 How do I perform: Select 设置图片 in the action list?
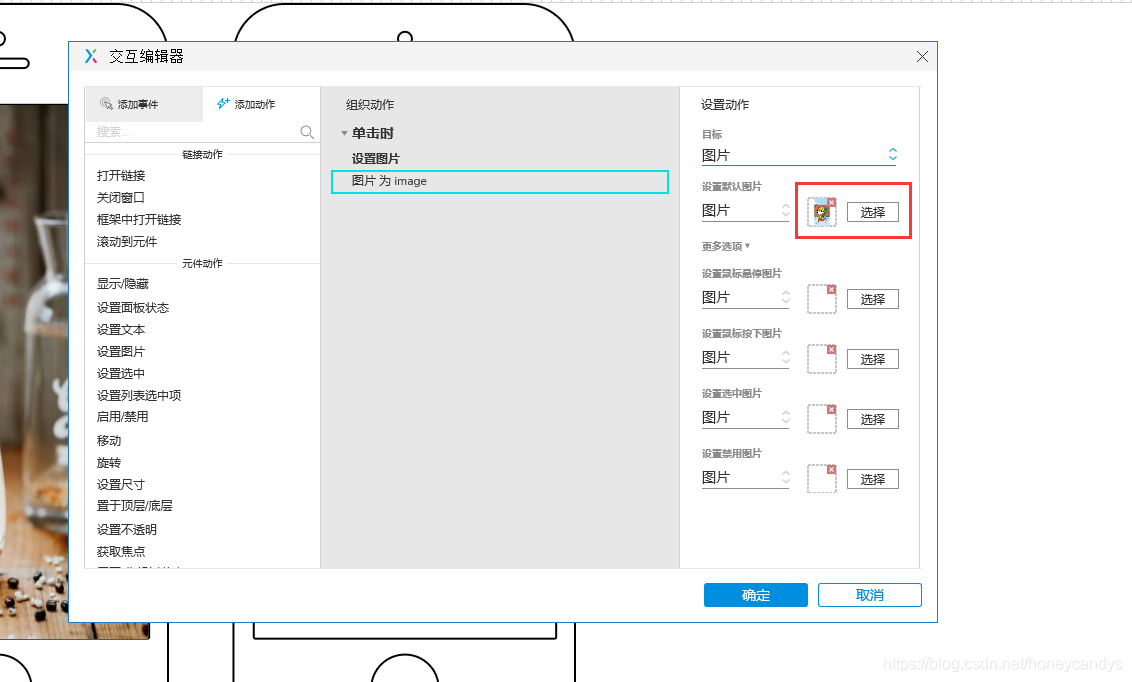click(121, 351)
